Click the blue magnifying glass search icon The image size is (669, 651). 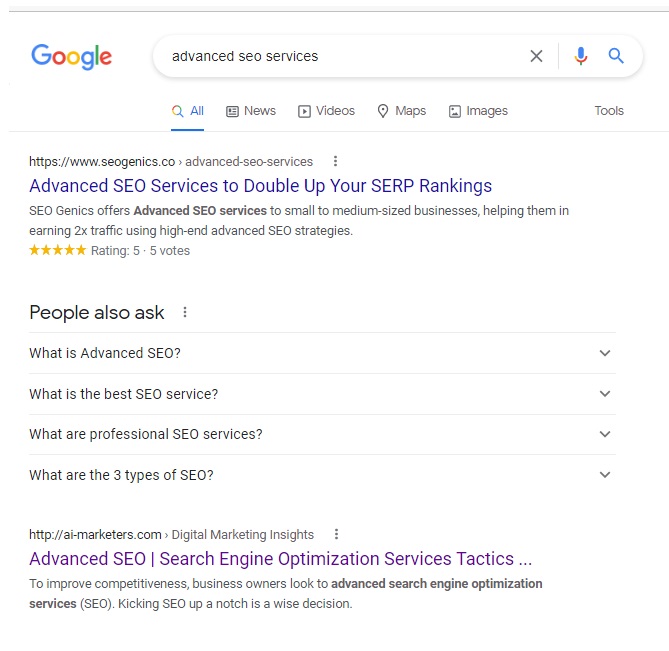[616, 56]
